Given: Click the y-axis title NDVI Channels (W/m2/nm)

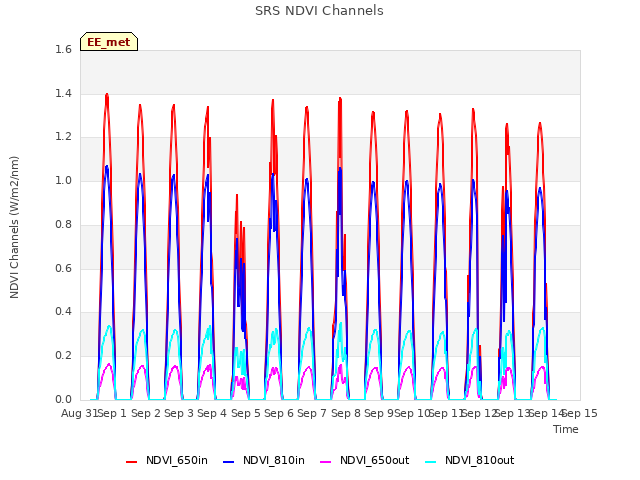Looking at the screenshot, I should [x=14, y=227].
